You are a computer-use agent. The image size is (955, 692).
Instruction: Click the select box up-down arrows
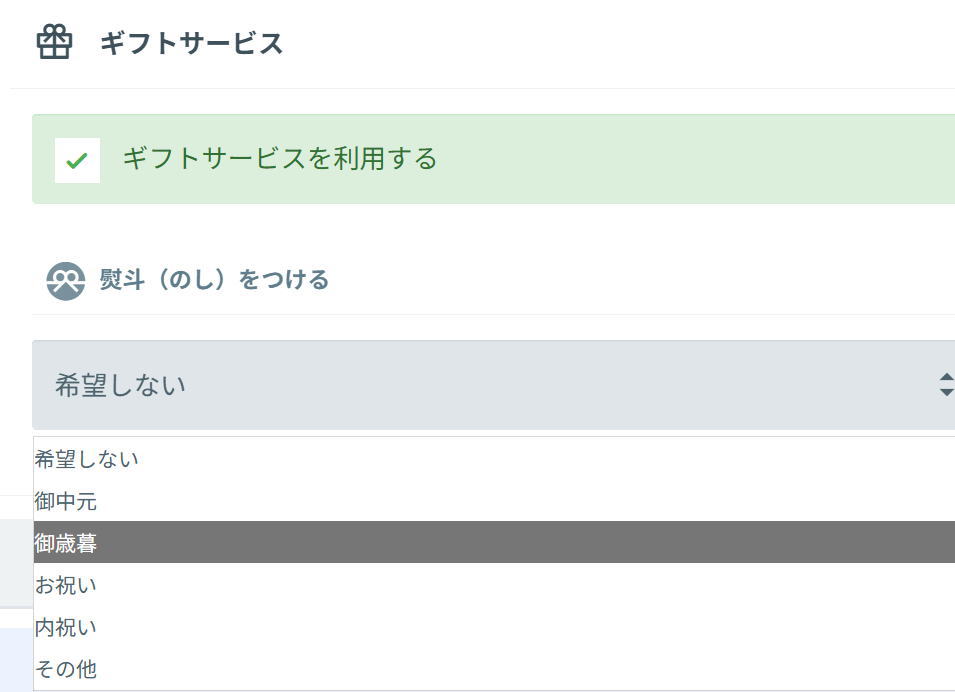[x=945, y=385]
